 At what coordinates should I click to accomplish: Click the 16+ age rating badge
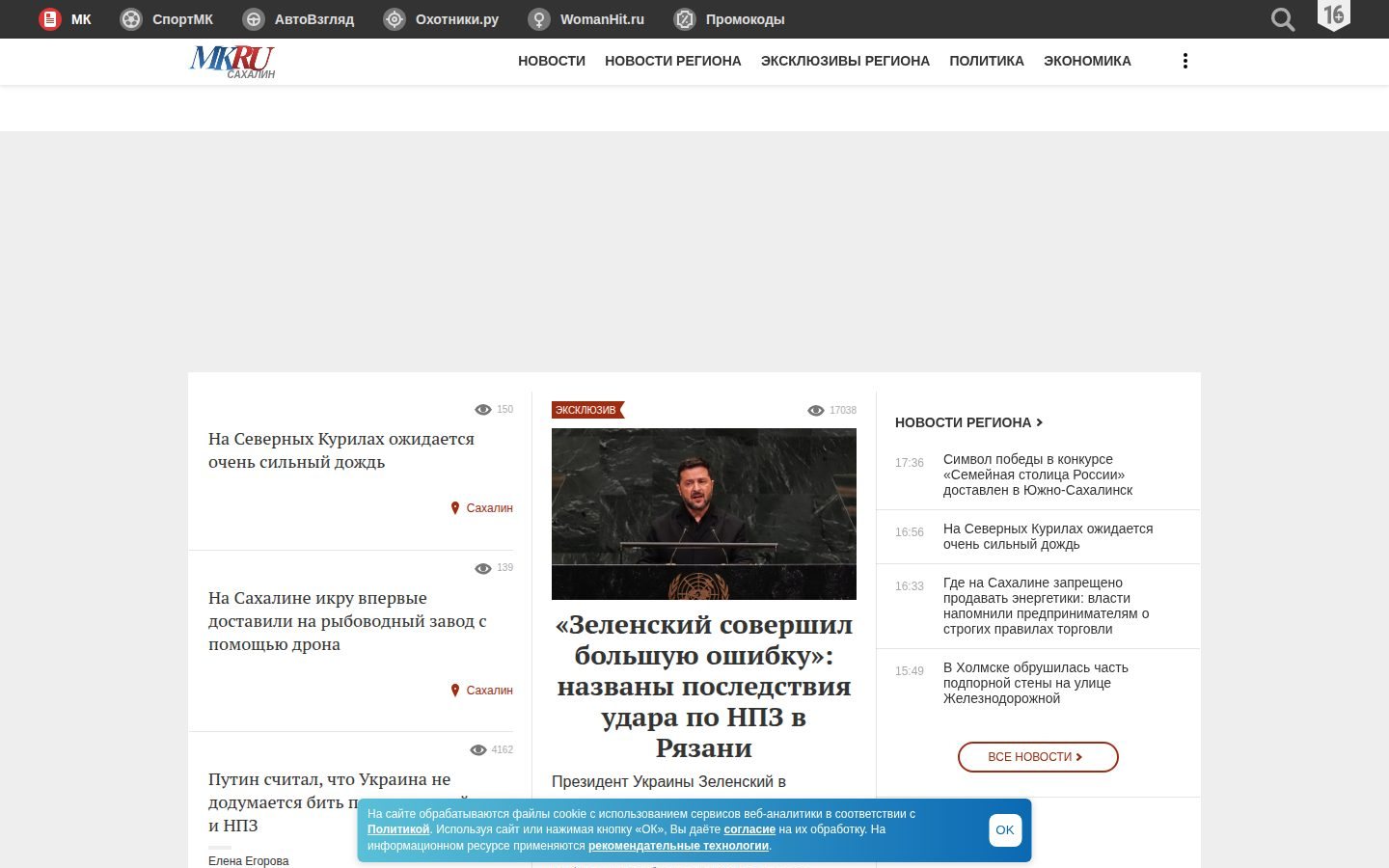tap(1334, 15)
